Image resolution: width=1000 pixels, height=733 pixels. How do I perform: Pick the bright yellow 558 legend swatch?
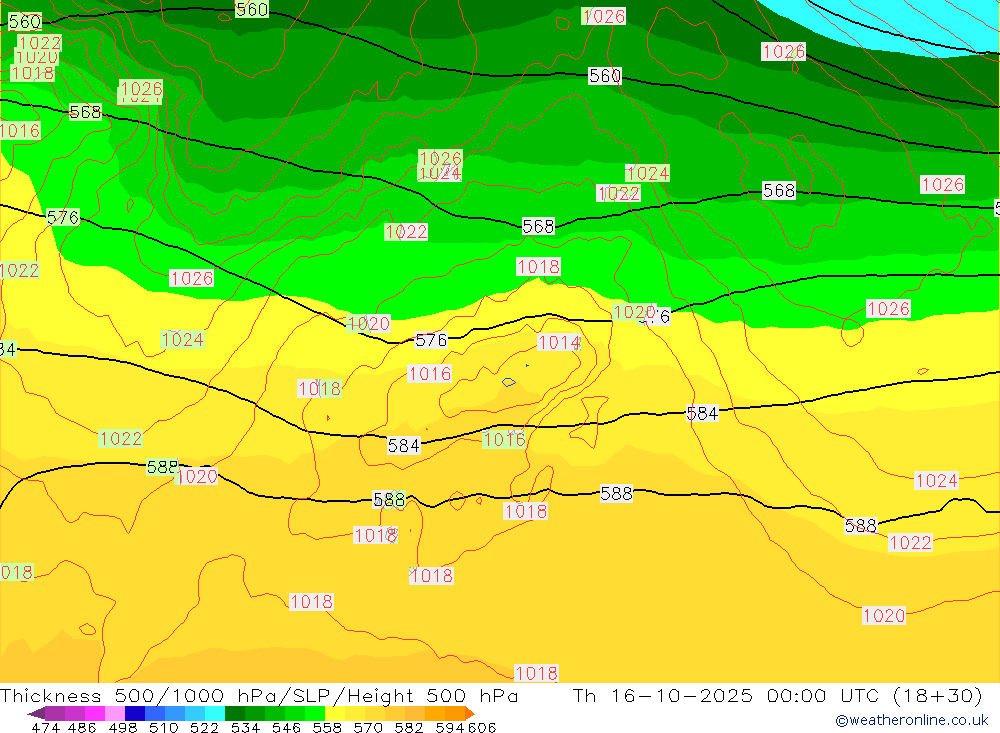point(335,713)
